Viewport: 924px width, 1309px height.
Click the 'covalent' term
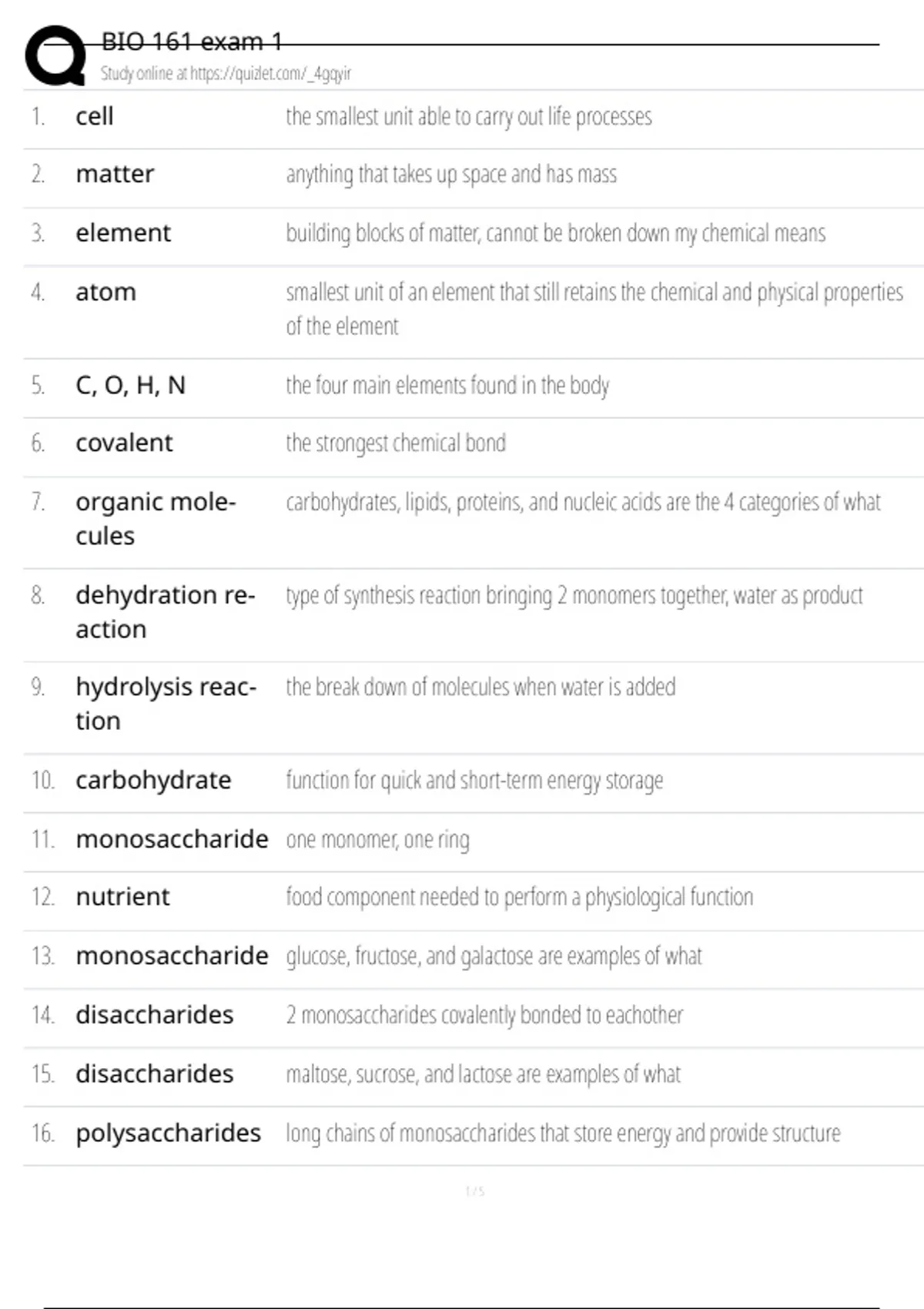tap(124, 443)
